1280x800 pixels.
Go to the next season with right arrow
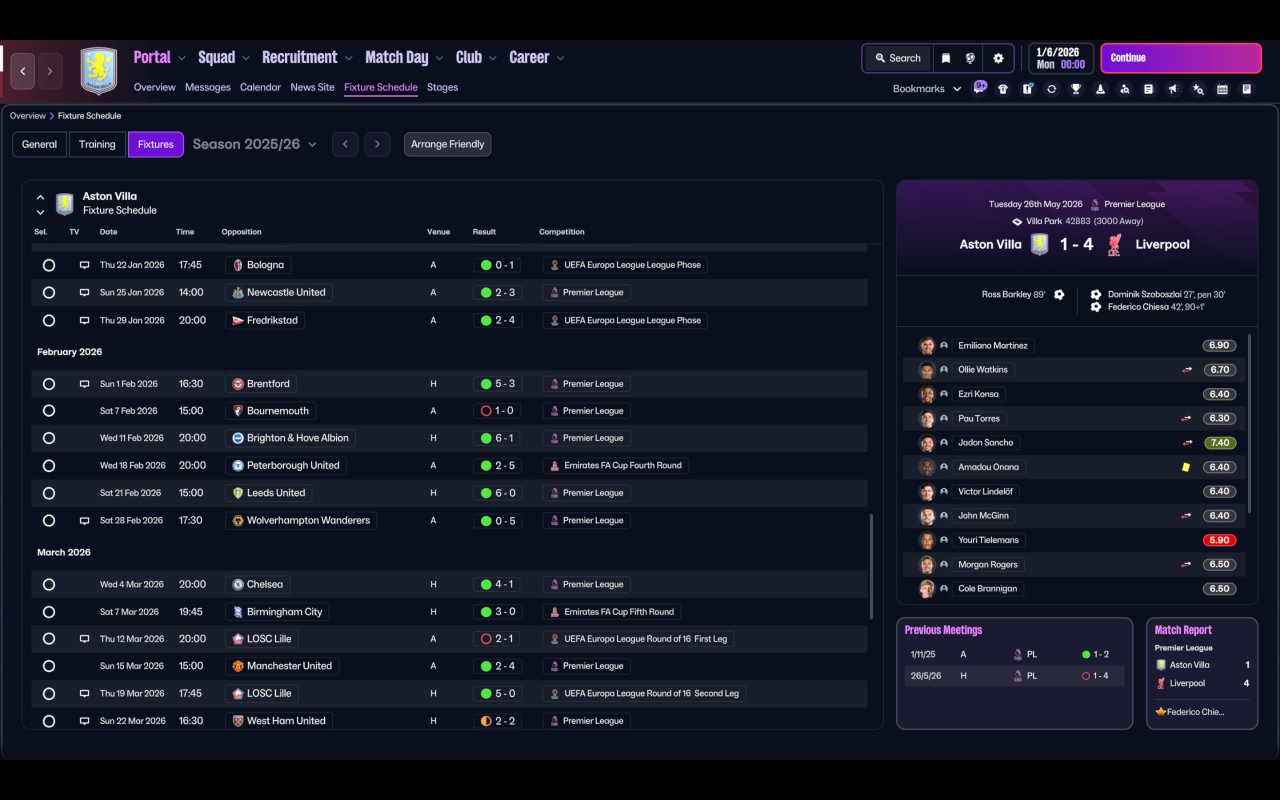pos(377,144)
